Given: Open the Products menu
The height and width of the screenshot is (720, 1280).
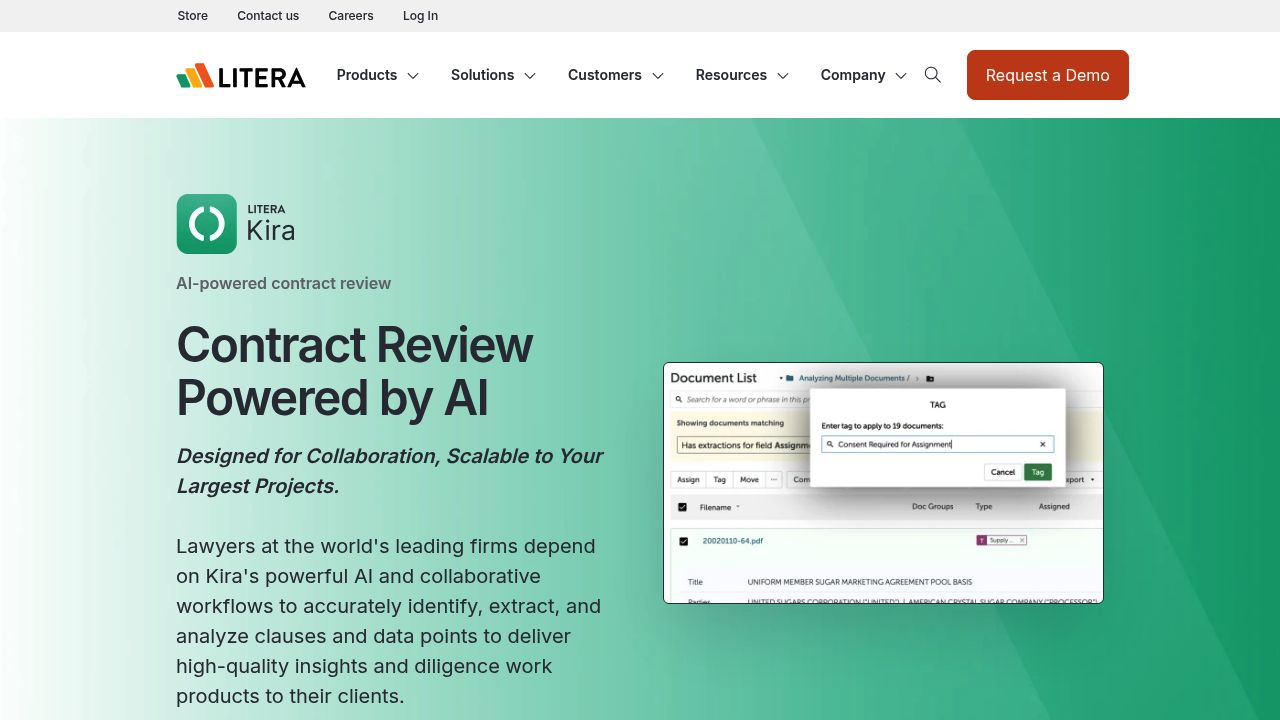Looking at the screenshot, I should click(x=367, y=75).
